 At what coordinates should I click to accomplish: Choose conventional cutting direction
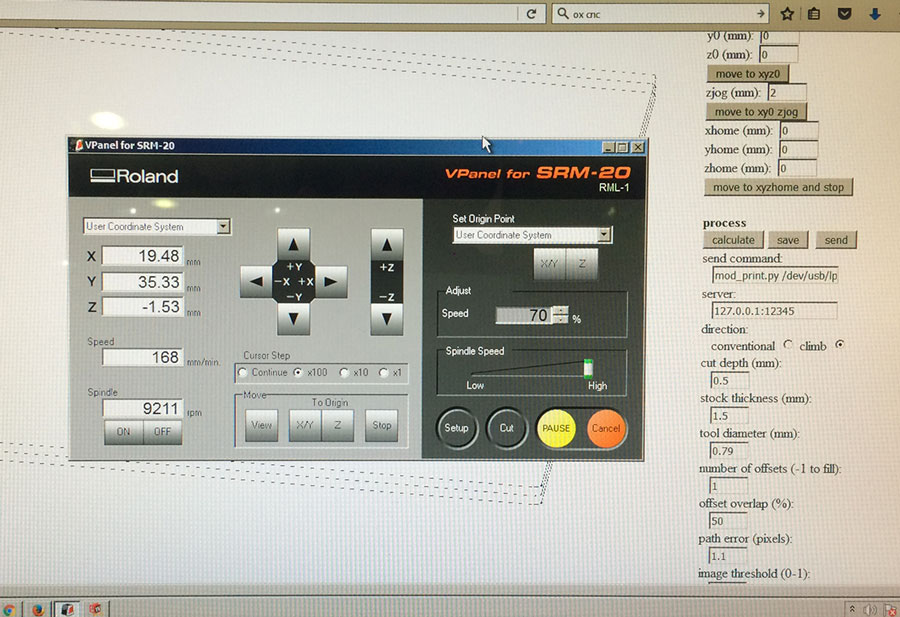pyautogui.click(x=788, y=344)
